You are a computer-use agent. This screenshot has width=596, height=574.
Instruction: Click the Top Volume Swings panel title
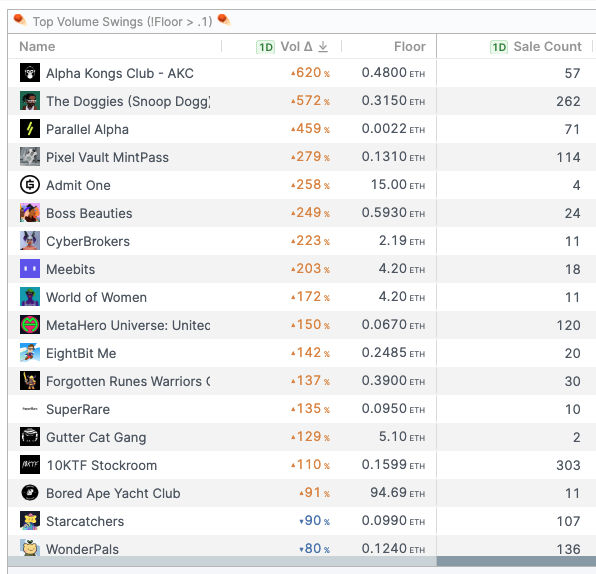(122, 22)
